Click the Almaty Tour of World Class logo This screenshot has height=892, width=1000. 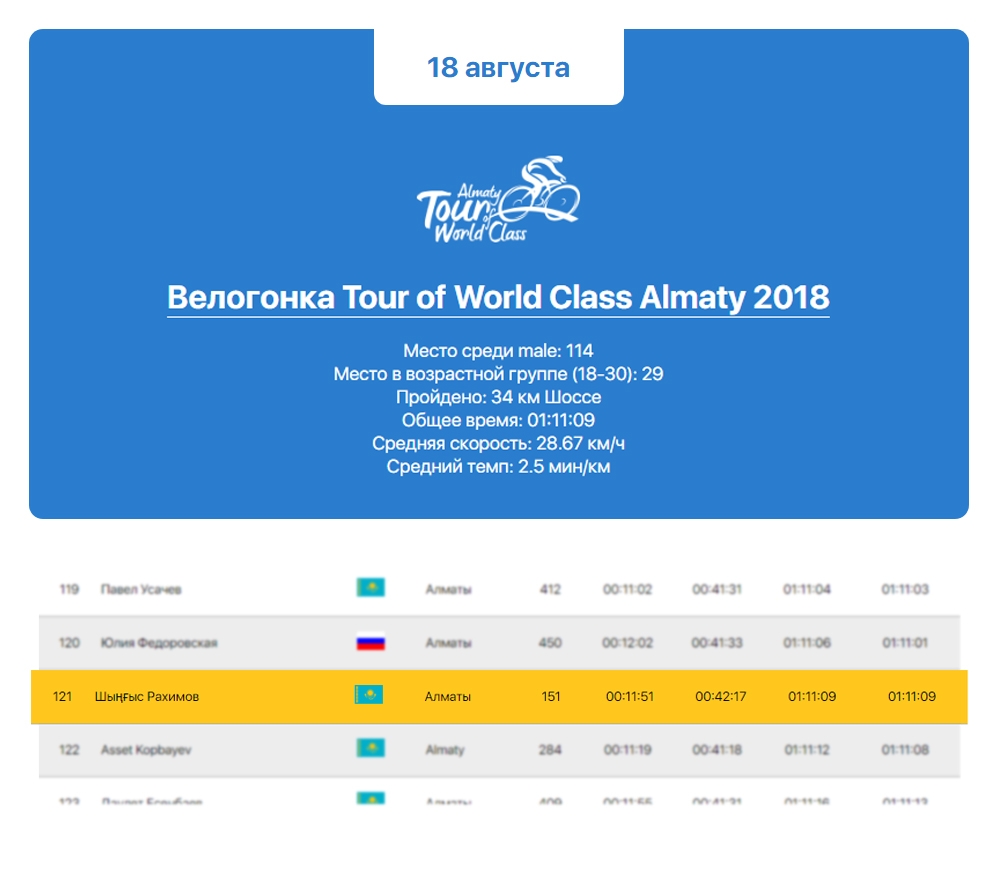click(498, 200)
